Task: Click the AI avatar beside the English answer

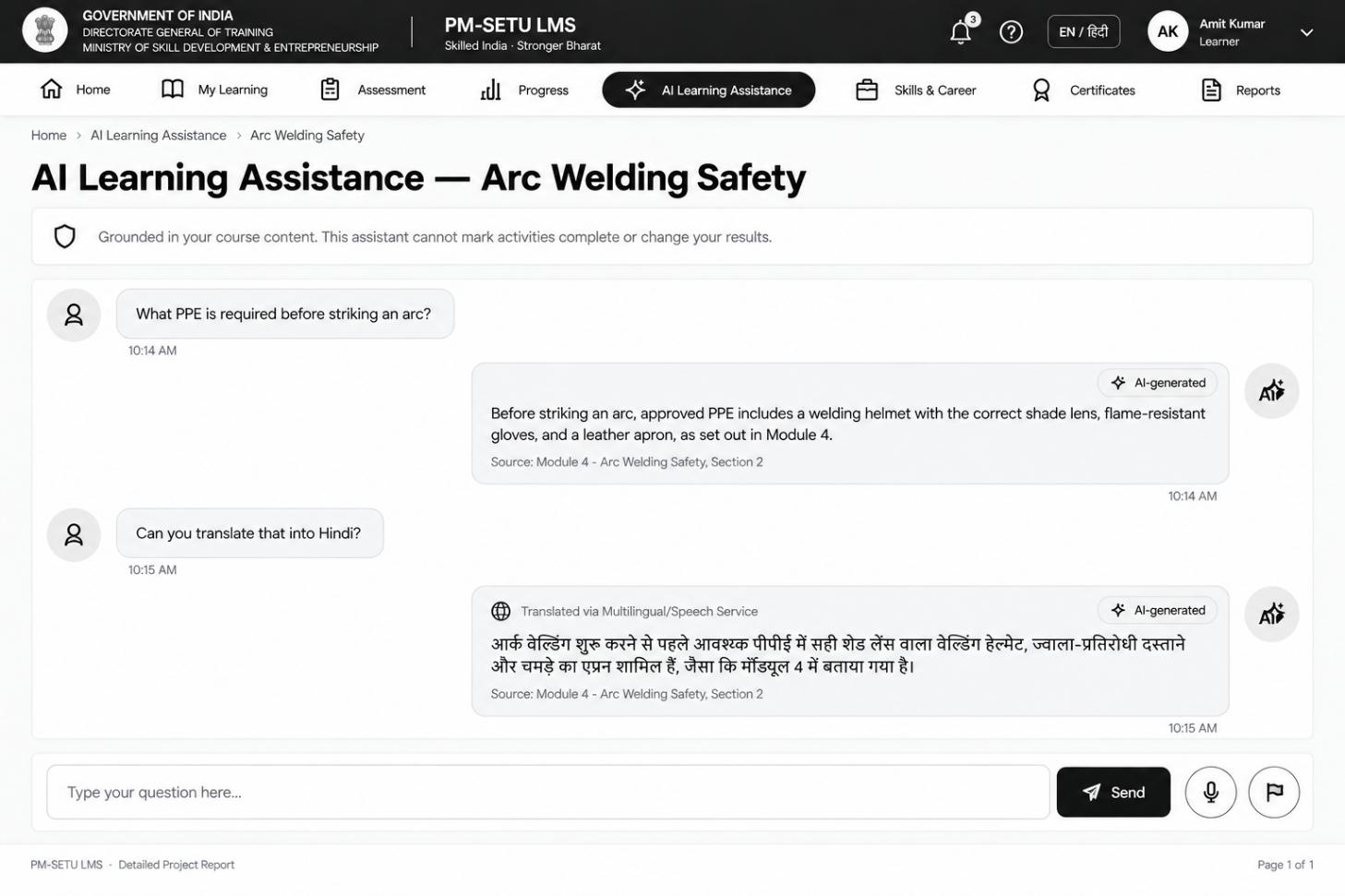Action: [x=1271, y=390]
